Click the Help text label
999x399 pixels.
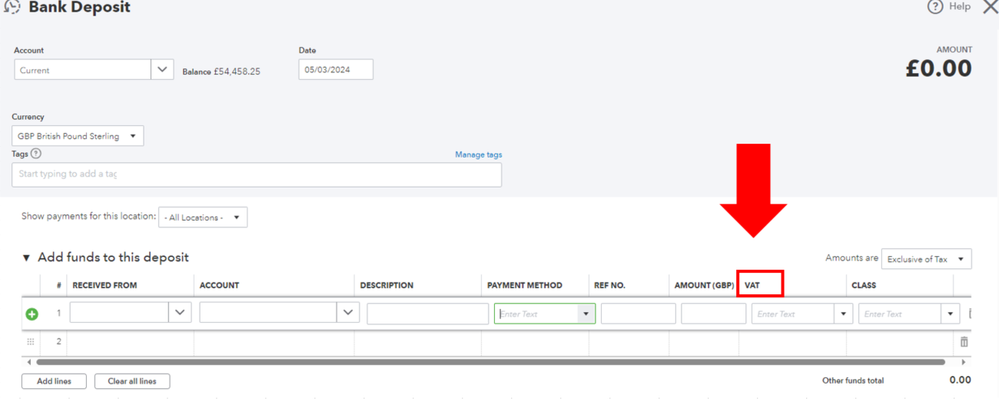click(959, 6)
